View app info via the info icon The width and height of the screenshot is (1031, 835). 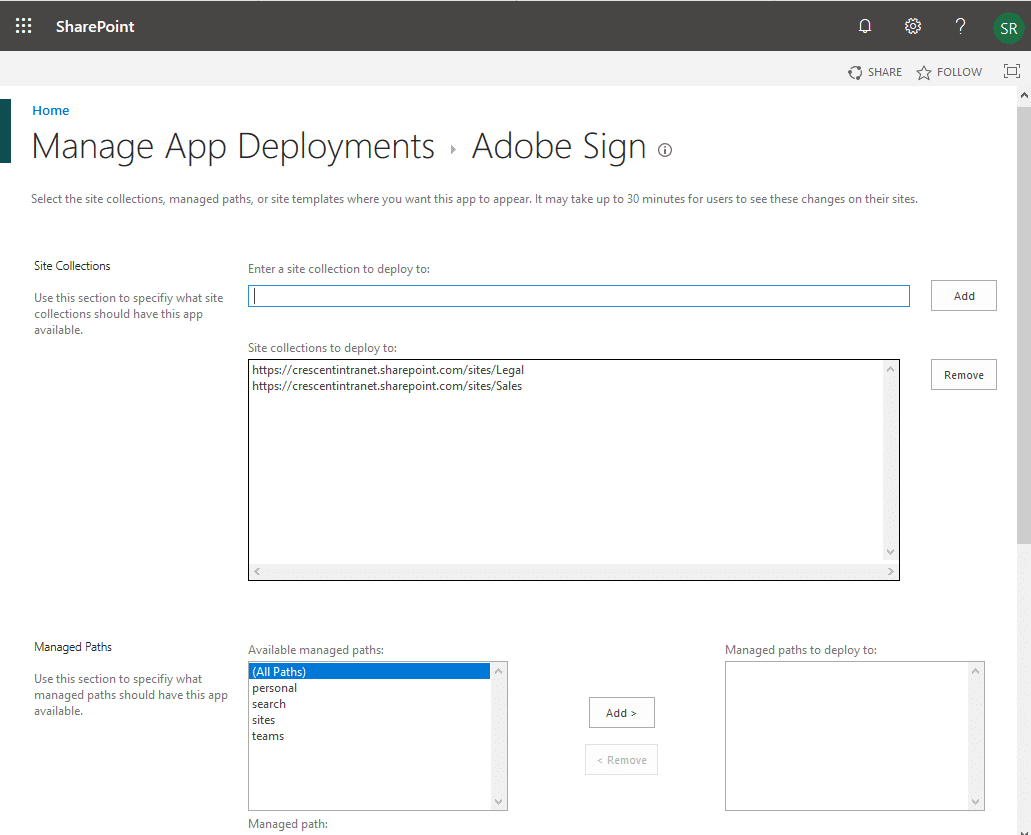coord(664,150)
